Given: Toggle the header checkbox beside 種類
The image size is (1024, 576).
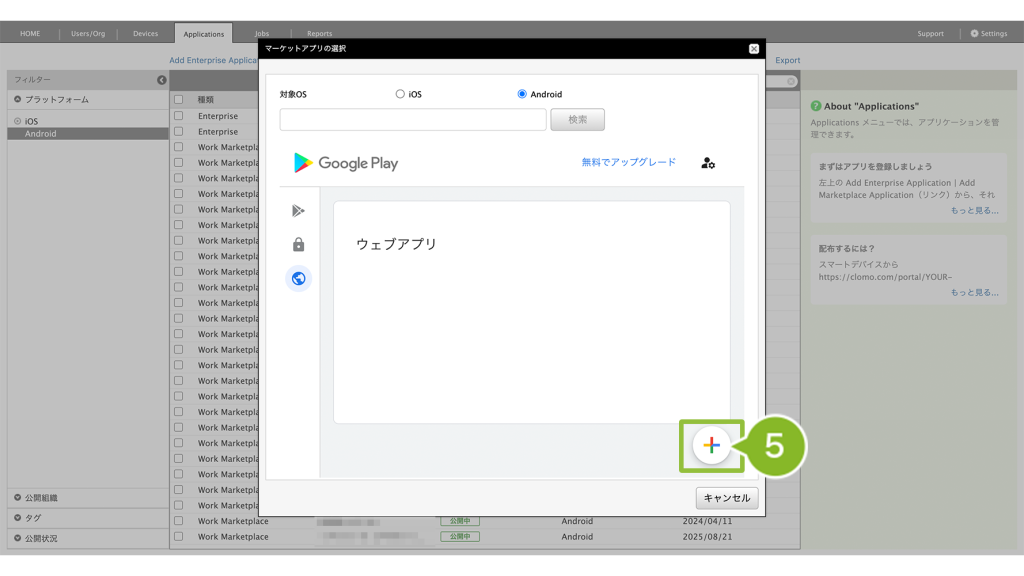Looking at the screenshot, I should (179, 100).
